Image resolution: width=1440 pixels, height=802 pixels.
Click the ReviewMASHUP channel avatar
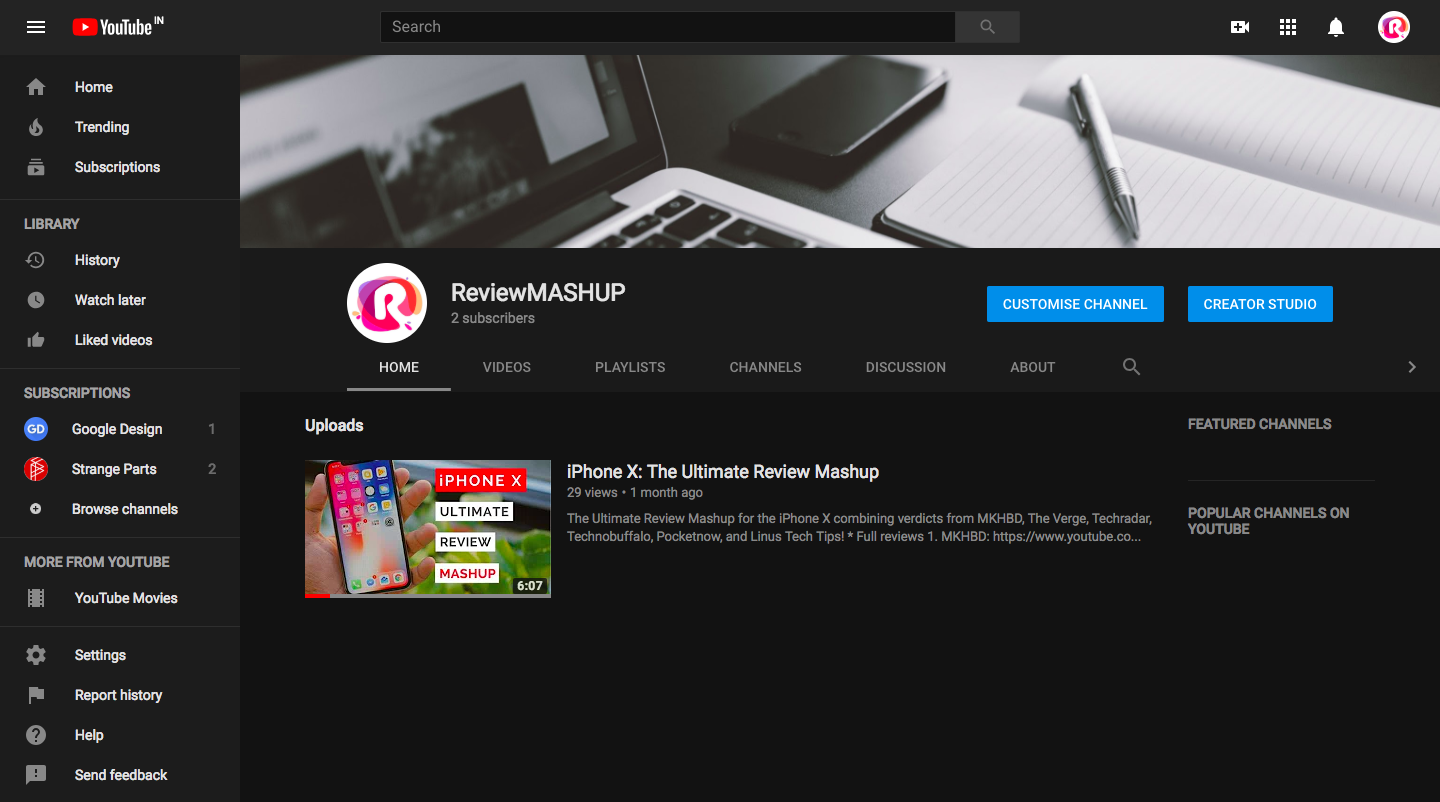pos(387,303)
